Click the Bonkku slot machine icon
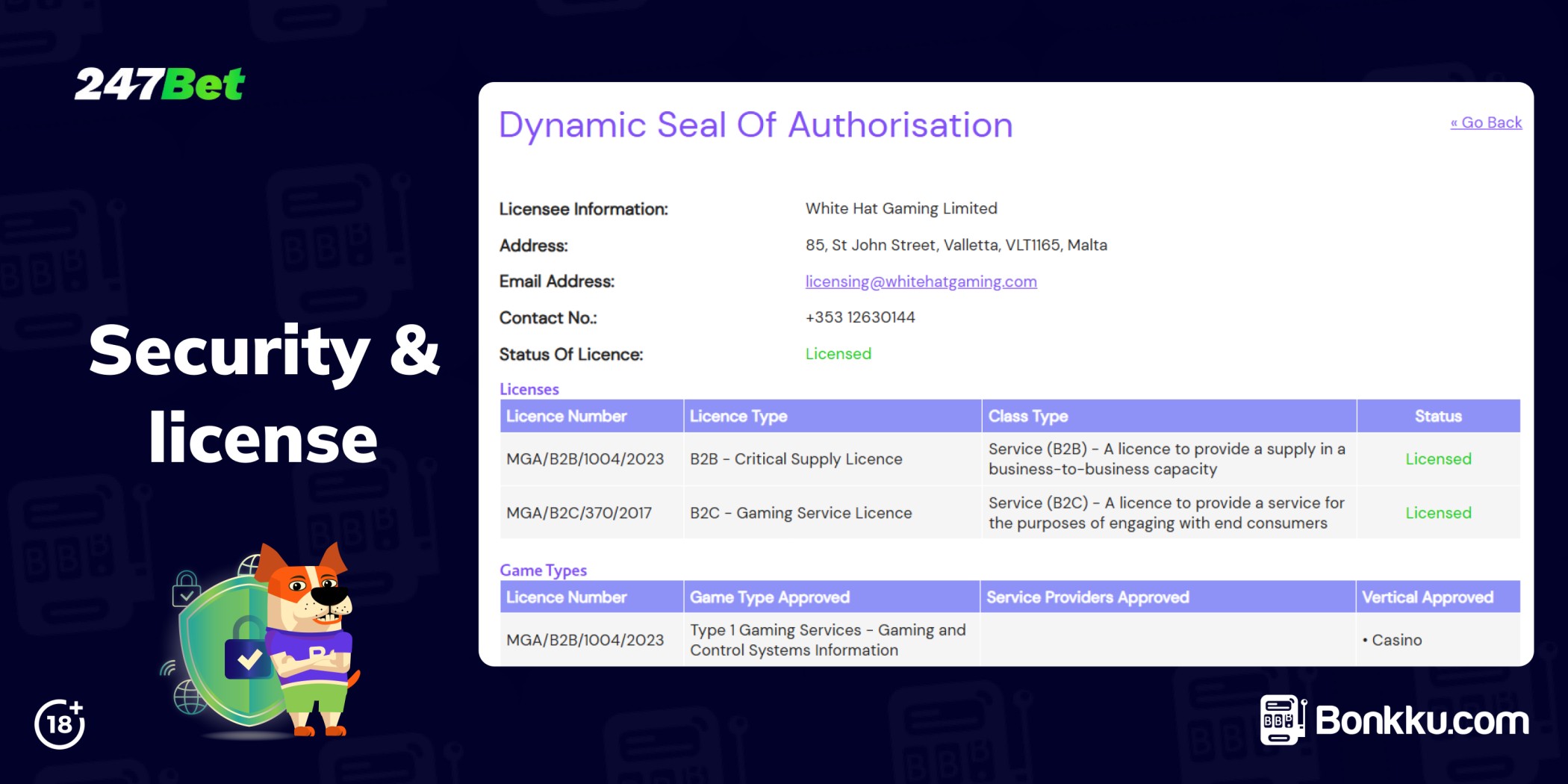This screenshot has width=1568, height=784. click(1282, 720)
